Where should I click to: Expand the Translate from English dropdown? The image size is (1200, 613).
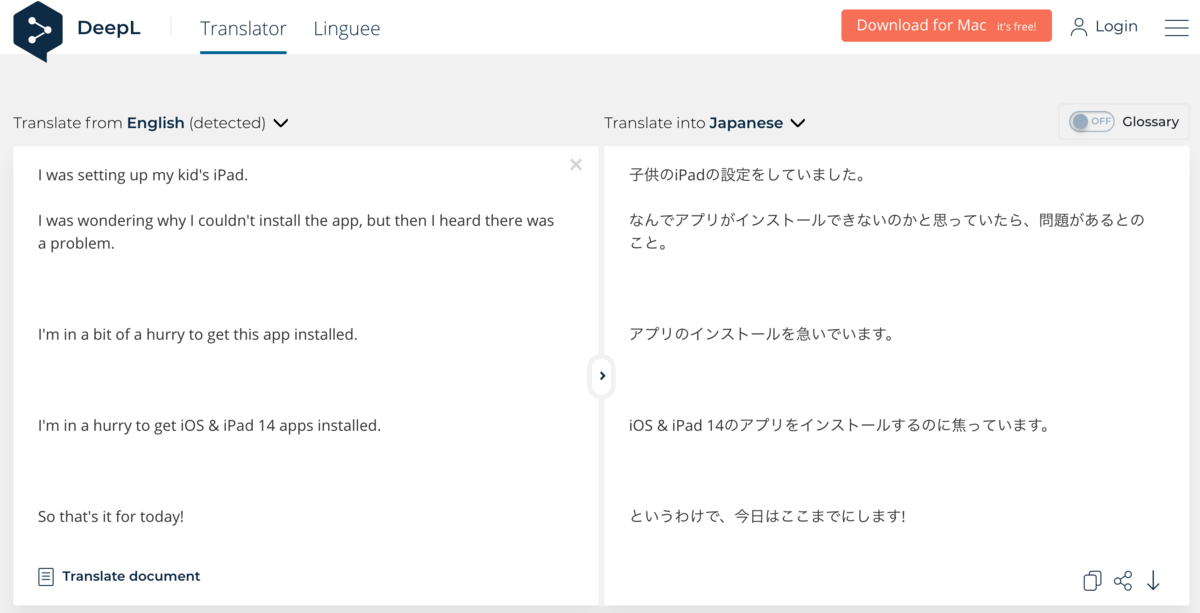click(151, 123)
